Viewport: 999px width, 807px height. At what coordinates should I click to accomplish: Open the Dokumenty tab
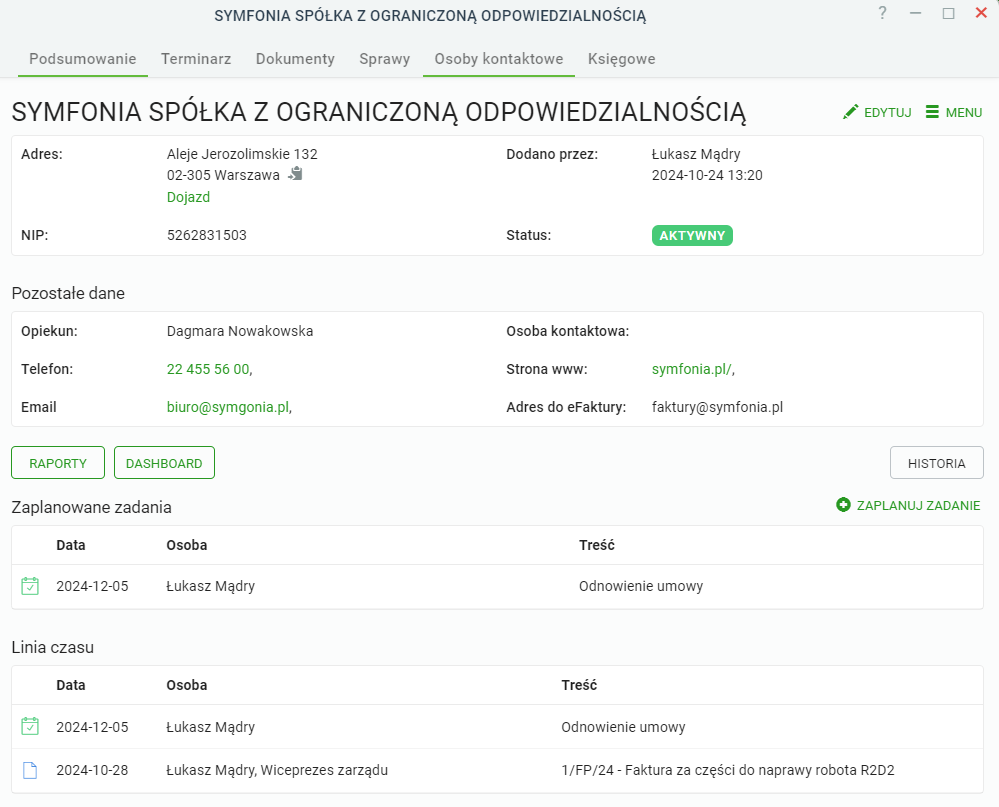tap(295, 59)
